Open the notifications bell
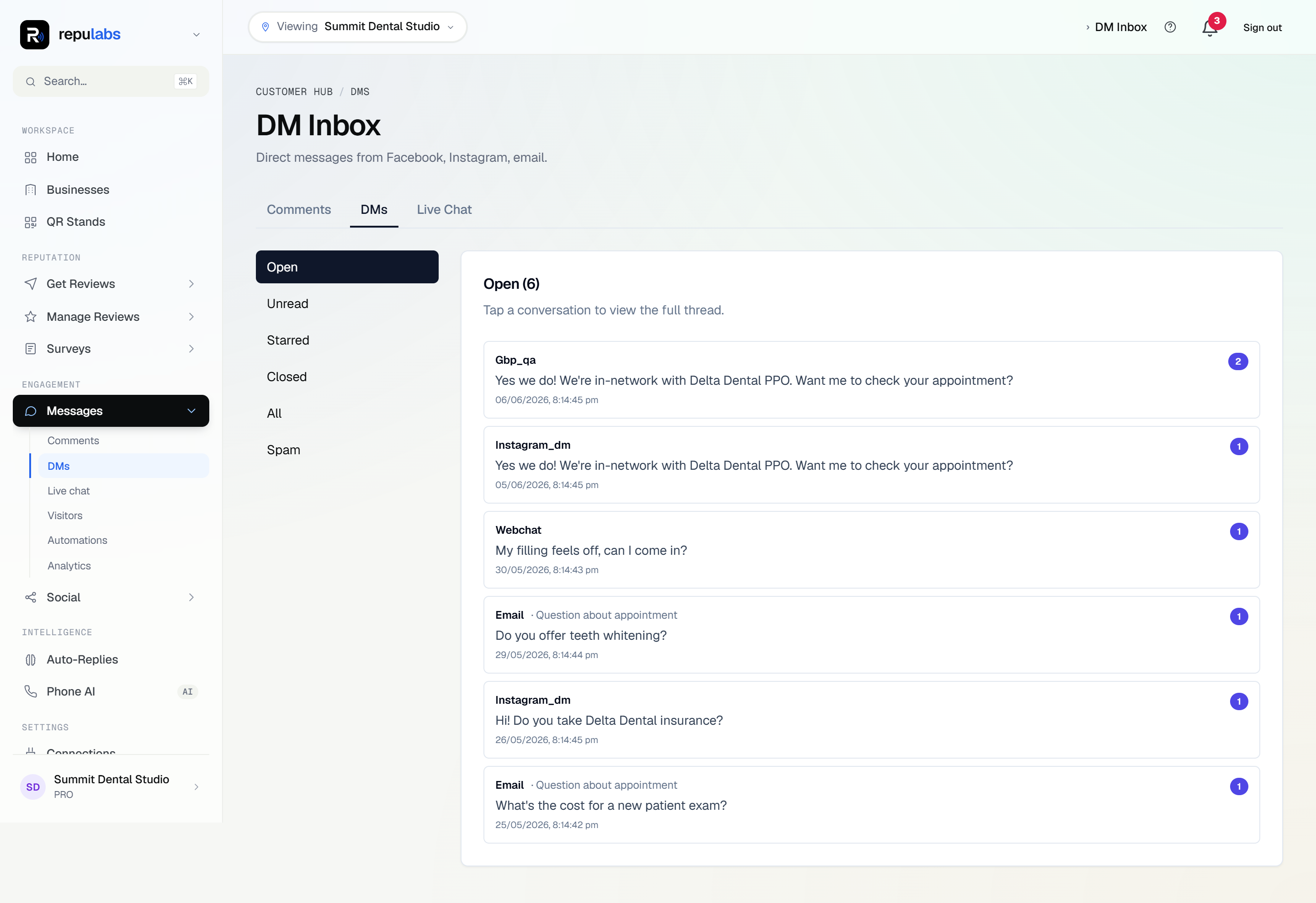This screenshot has height=903, width=1316. click(x=1209, y=28)
